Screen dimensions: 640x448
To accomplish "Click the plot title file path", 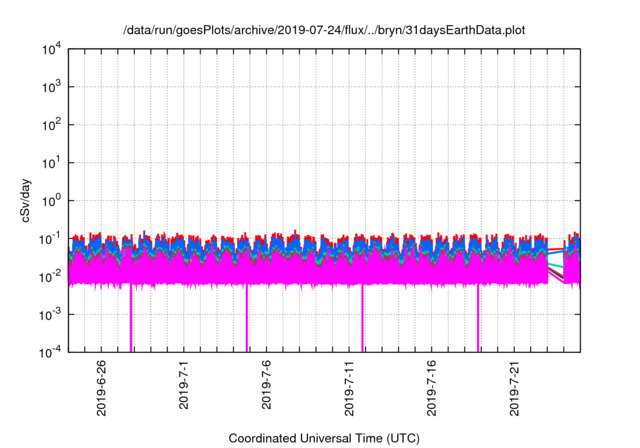I will pos(324,30).
